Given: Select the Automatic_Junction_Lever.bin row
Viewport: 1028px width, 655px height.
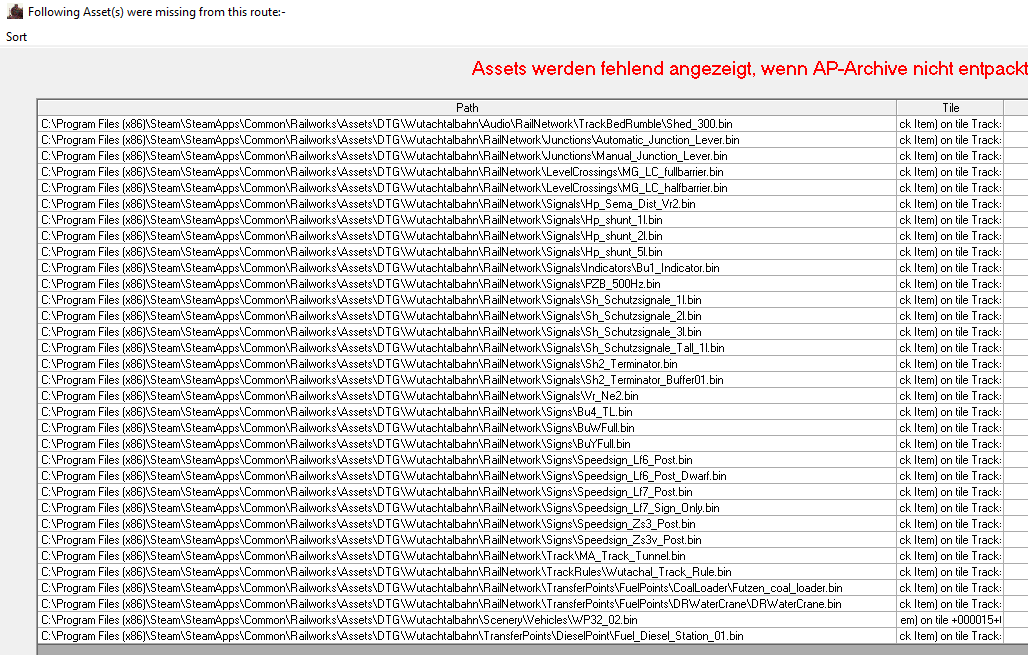Looking at the screenshot, I should pyautogui.click(x=467, y=140).
